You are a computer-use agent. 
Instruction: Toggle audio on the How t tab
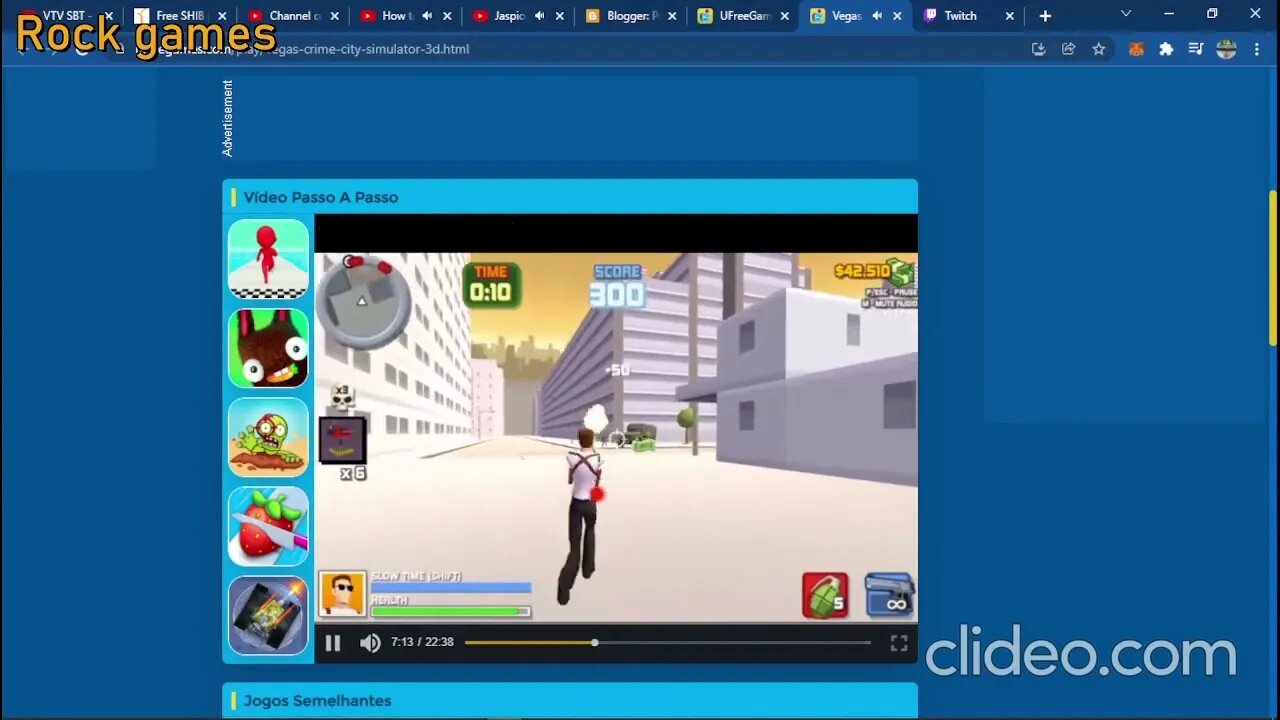click(427, 16)
